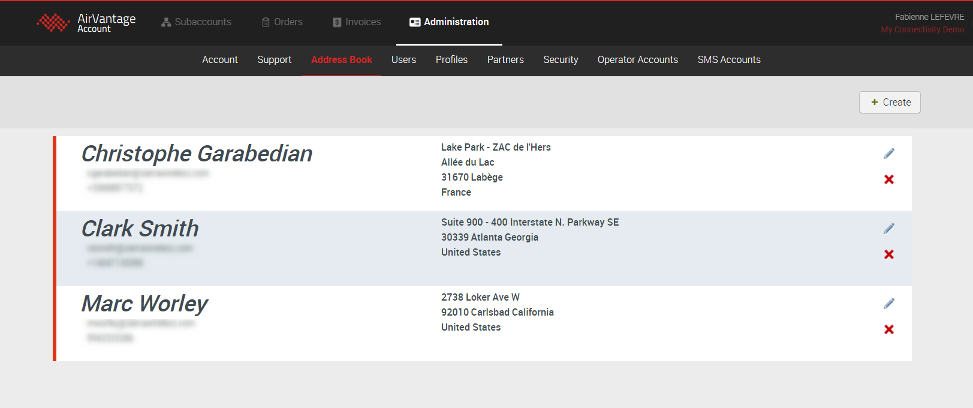Select the Operator Accounts tab

[x=637, y=60]
